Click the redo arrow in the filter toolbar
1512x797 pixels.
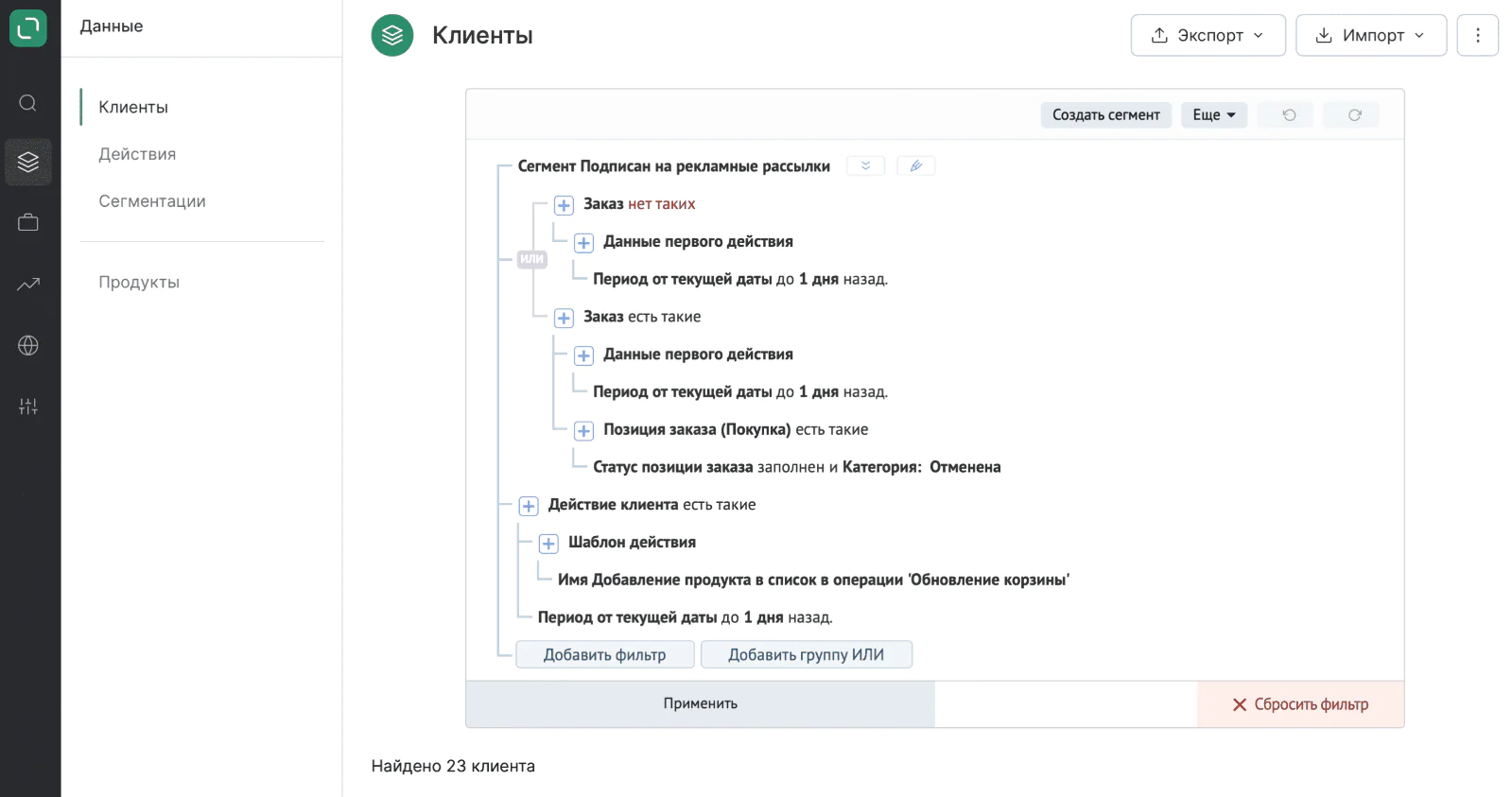tap(1354, 114)
